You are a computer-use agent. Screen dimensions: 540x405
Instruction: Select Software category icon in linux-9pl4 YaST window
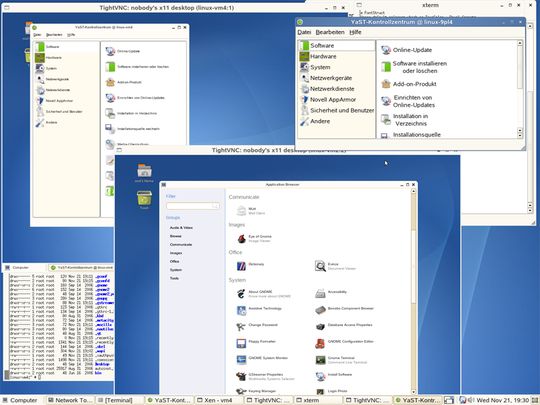(x=304, y=46)
